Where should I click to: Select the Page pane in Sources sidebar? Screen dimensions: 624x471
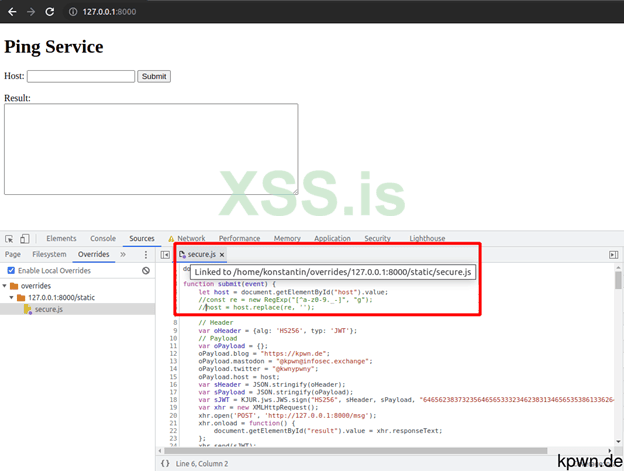pos(13,254)
